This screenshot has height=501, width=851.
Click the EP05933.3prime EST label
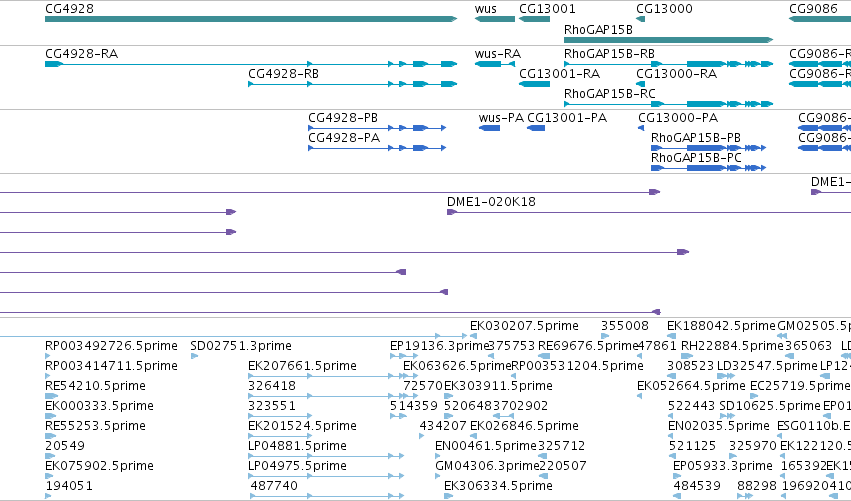click(722, 466)
